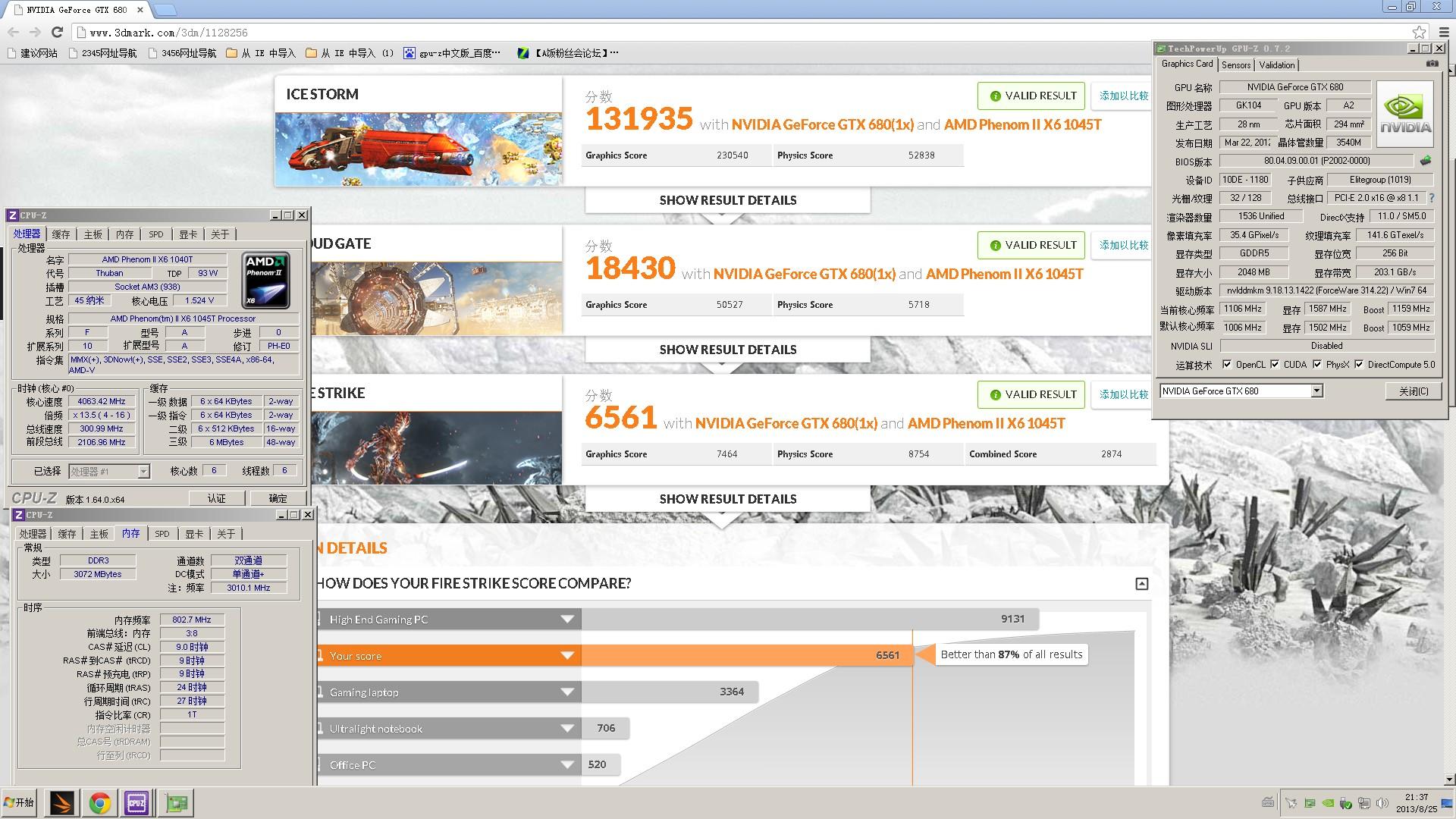Open the A饭粉丝会论坛 bookmark
The height and width of the screenshot is (819, 1456).
(x=567, y=53)
